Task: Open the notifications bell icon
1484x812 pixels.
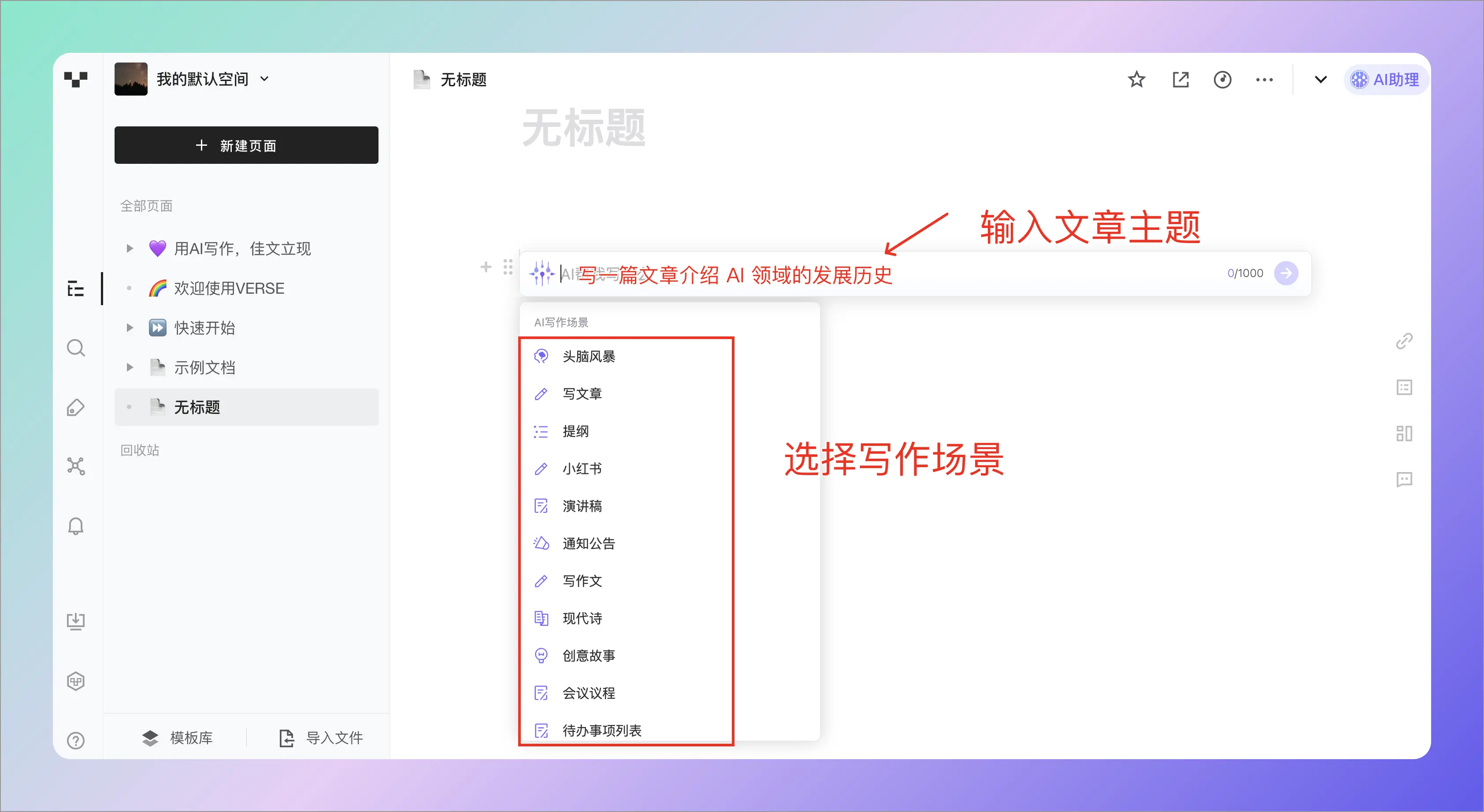Action: pyautogui.click(x=75, y=526)
